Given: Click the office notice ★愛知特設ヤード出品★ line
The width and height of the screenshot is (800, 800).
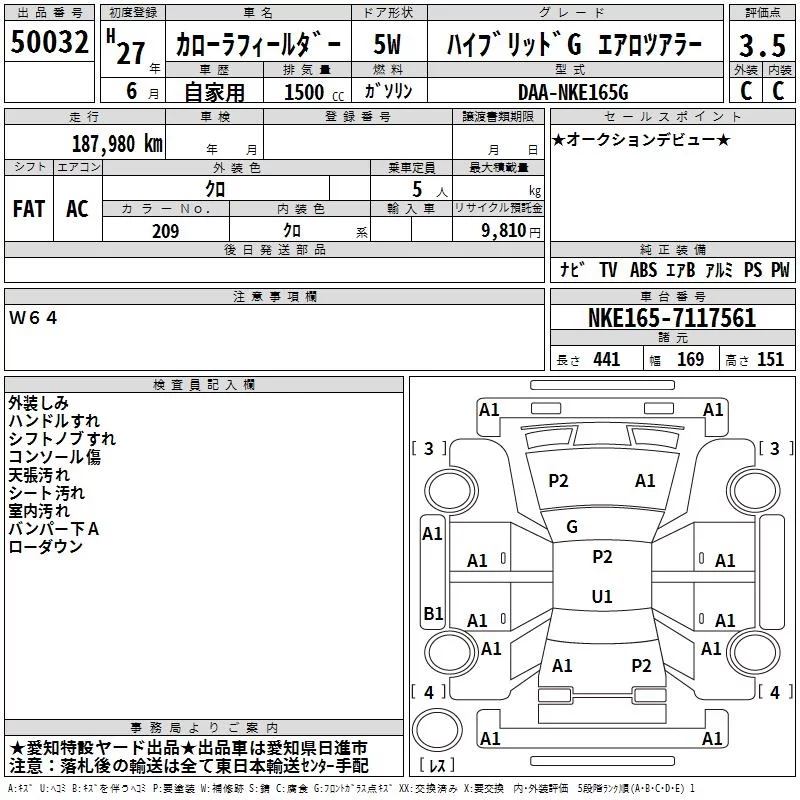Looking at the screenshot, I should click(188, 748).
